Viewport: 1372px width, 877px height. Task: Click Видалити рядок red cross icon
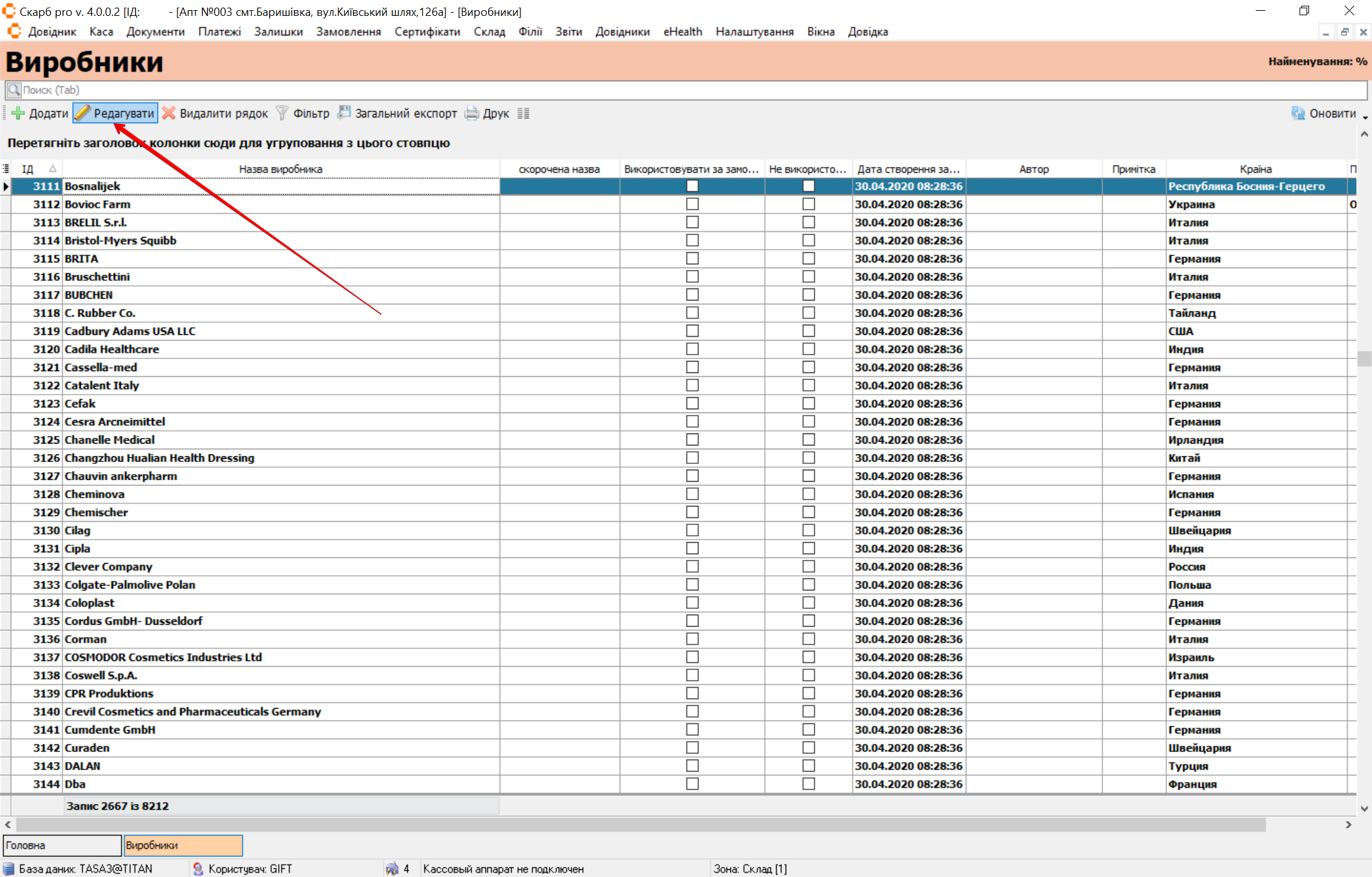[169, 113]
